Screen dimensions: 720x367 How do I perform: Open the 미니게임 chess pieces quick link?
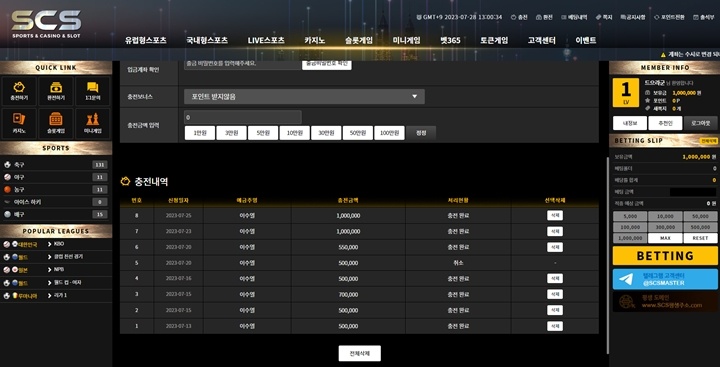(x=93, y=124)
